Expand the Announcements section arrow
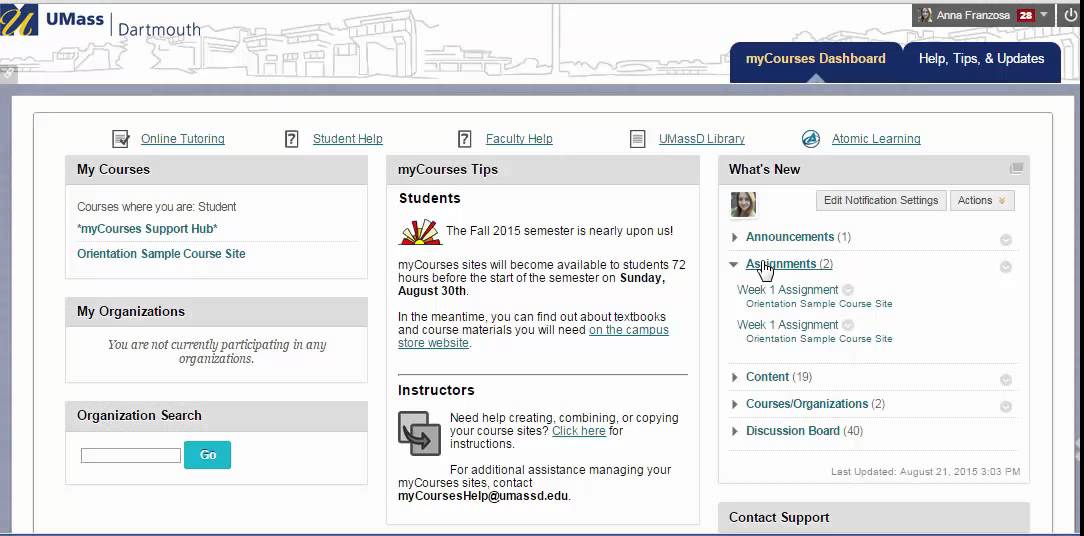The image size is (1084, 536). pyautogui.click(x=735, y=237)
